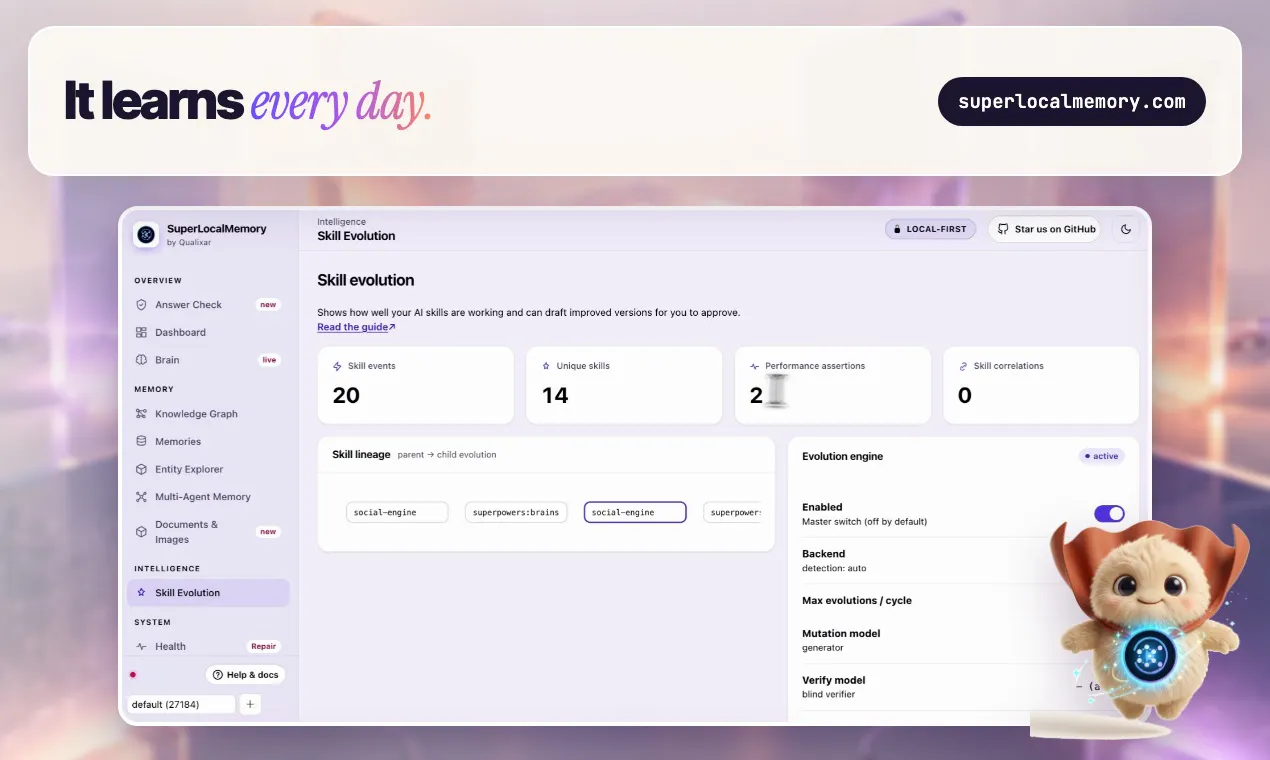Click the Backend detection: auto row
Screen dimensions: 1270x760
point(963,560)
